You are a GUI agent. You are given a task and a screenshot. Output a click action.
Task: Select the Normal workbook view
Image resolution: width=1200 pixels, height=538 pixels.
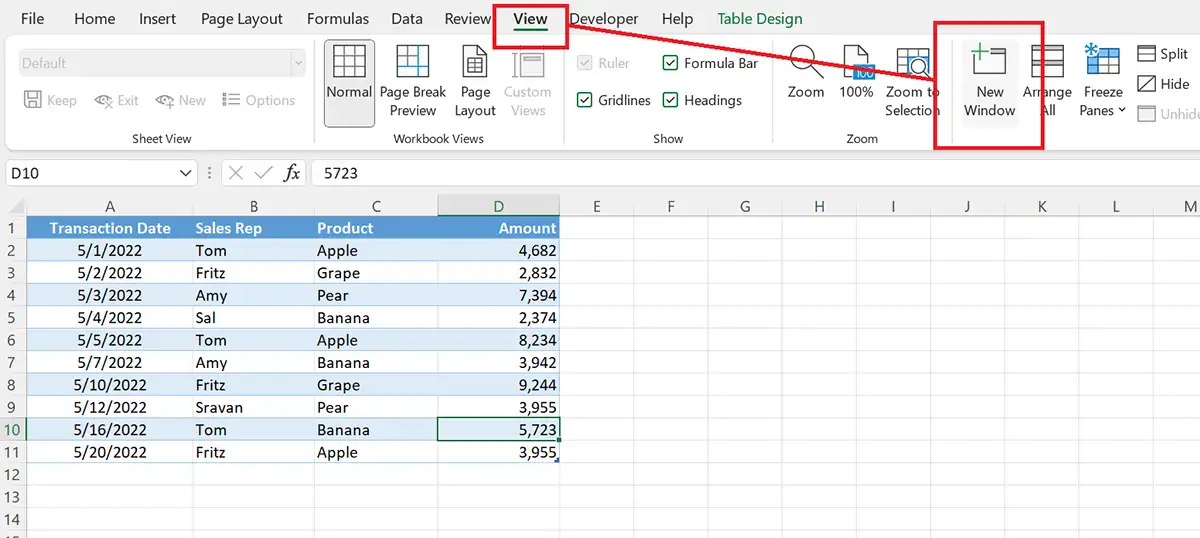[349, 83]
